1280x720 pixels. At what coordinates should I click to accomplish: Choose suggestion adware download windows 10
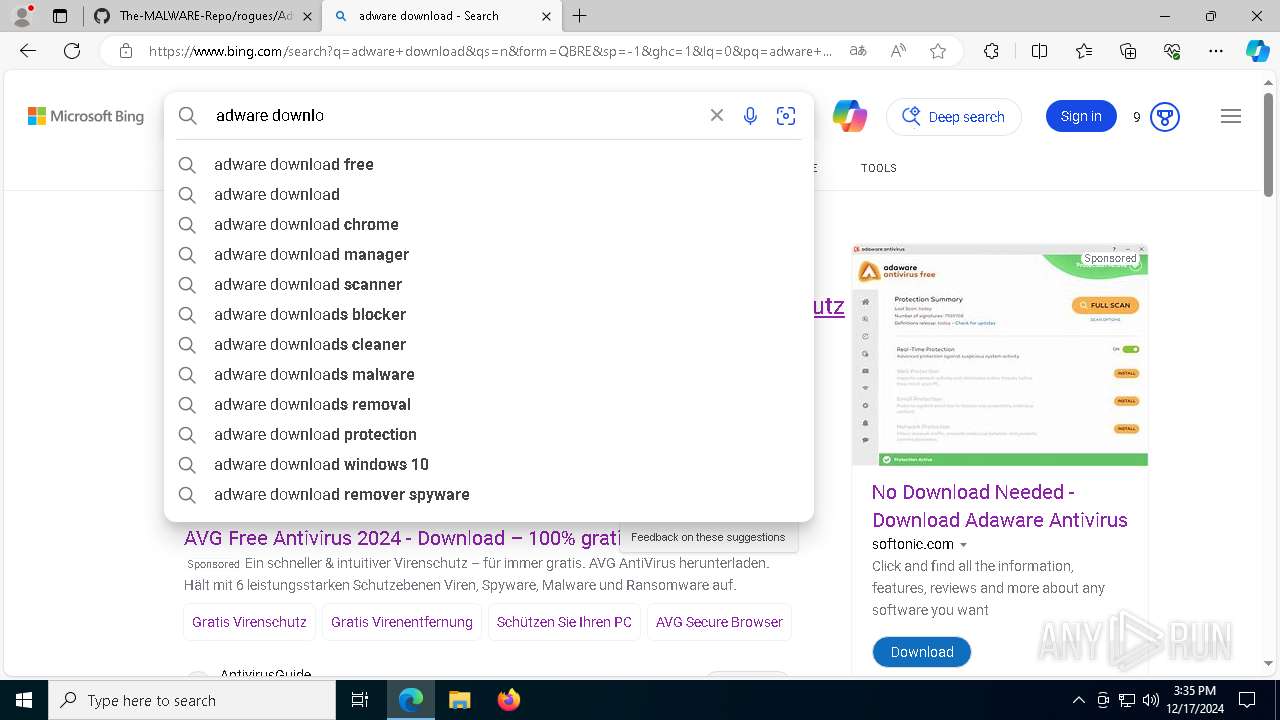pos(489,464)
